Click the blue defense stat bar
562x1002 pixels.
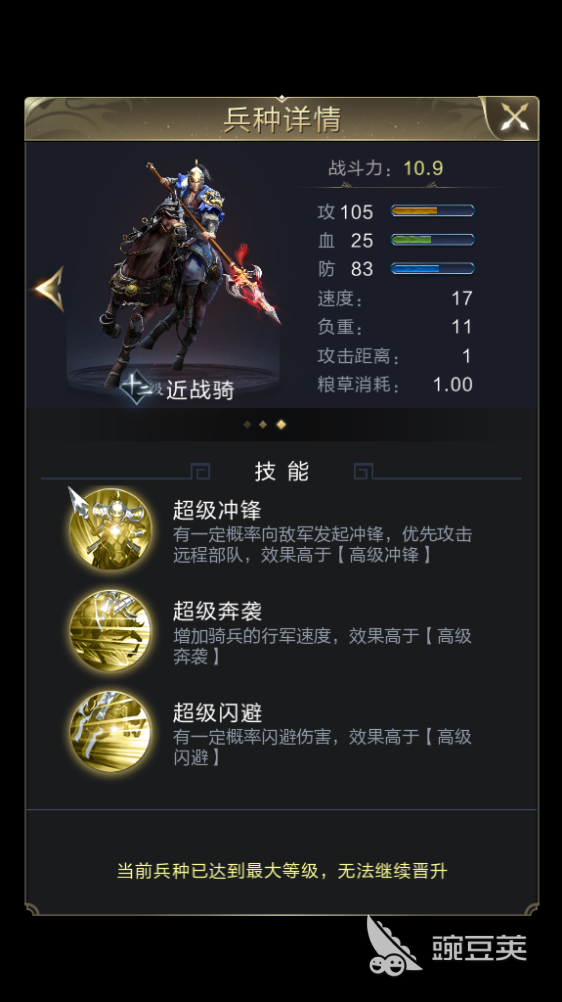432,268
